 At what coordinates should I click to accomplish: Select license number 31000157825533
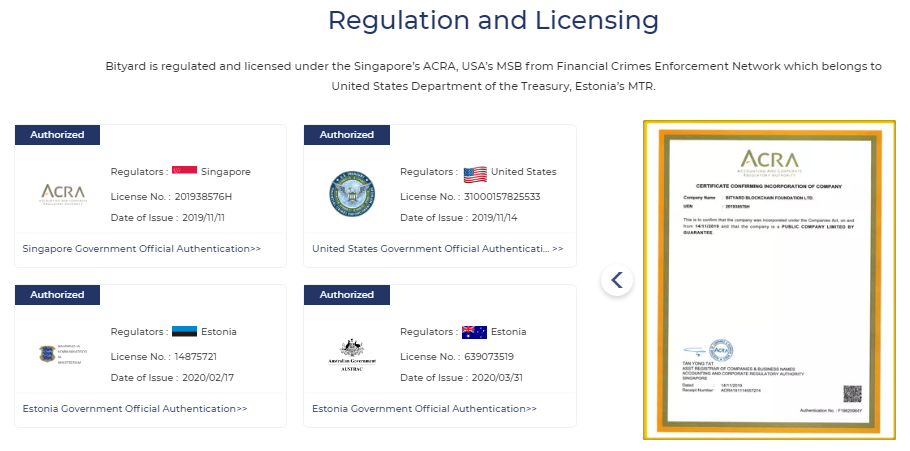point(502,196)
